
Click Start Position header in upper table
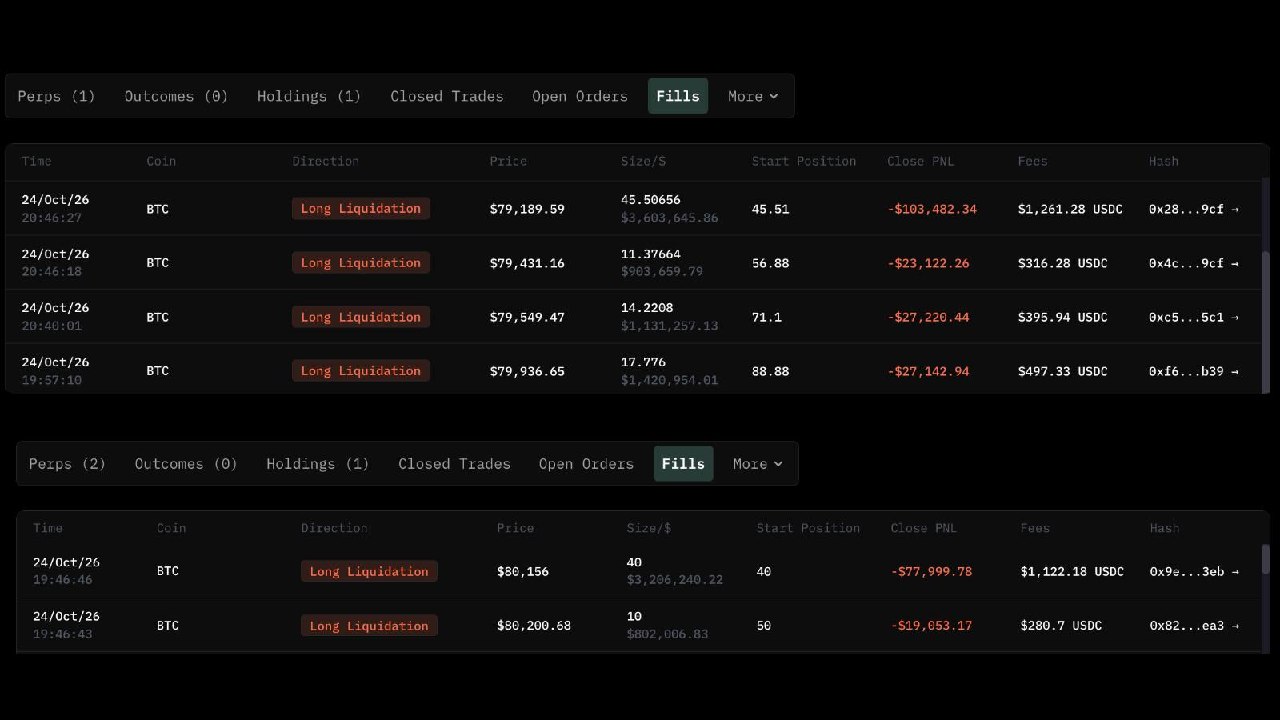804,161
